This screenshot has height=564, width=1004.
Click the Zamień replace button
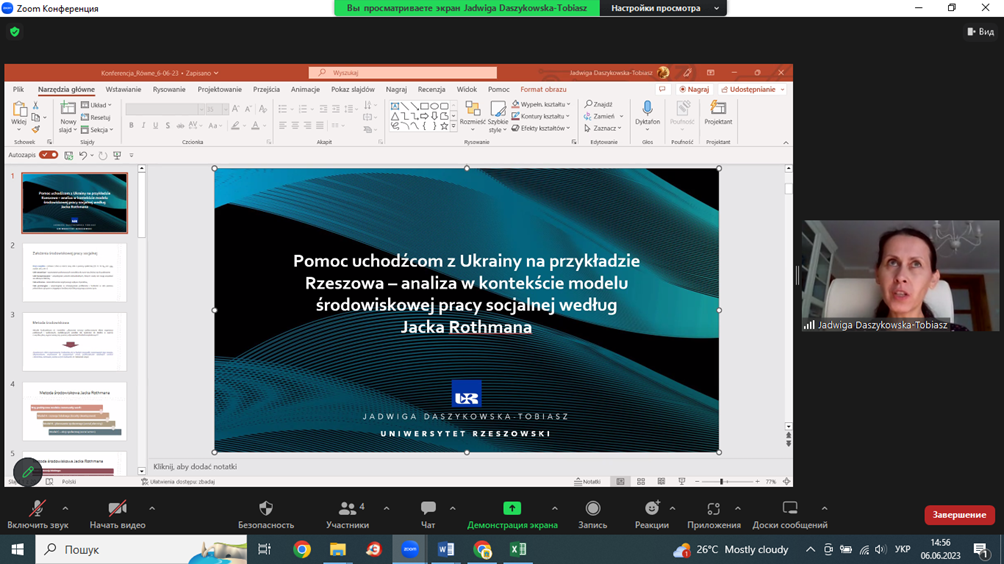tap(603, 116)
